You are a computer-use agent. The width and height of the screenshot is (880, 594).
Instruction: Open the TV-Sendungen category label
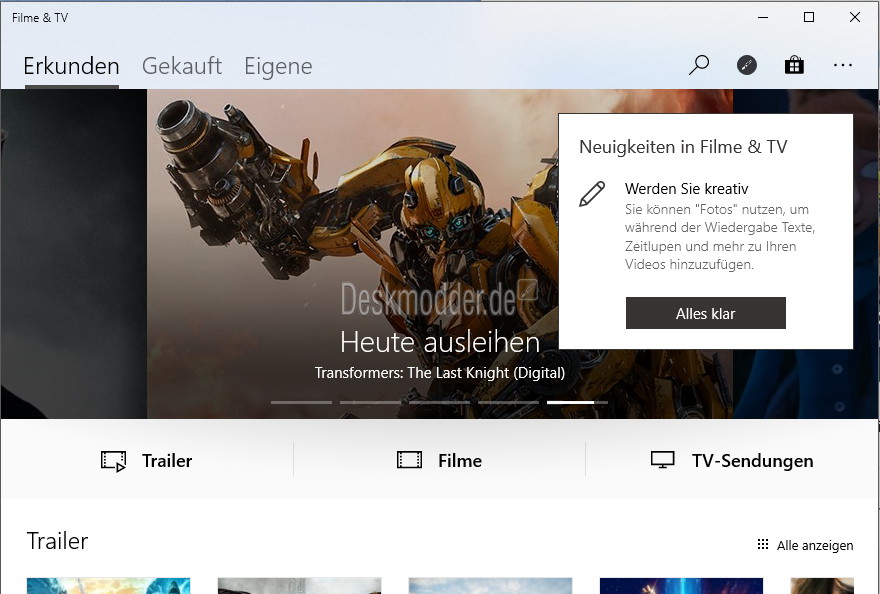753,461
